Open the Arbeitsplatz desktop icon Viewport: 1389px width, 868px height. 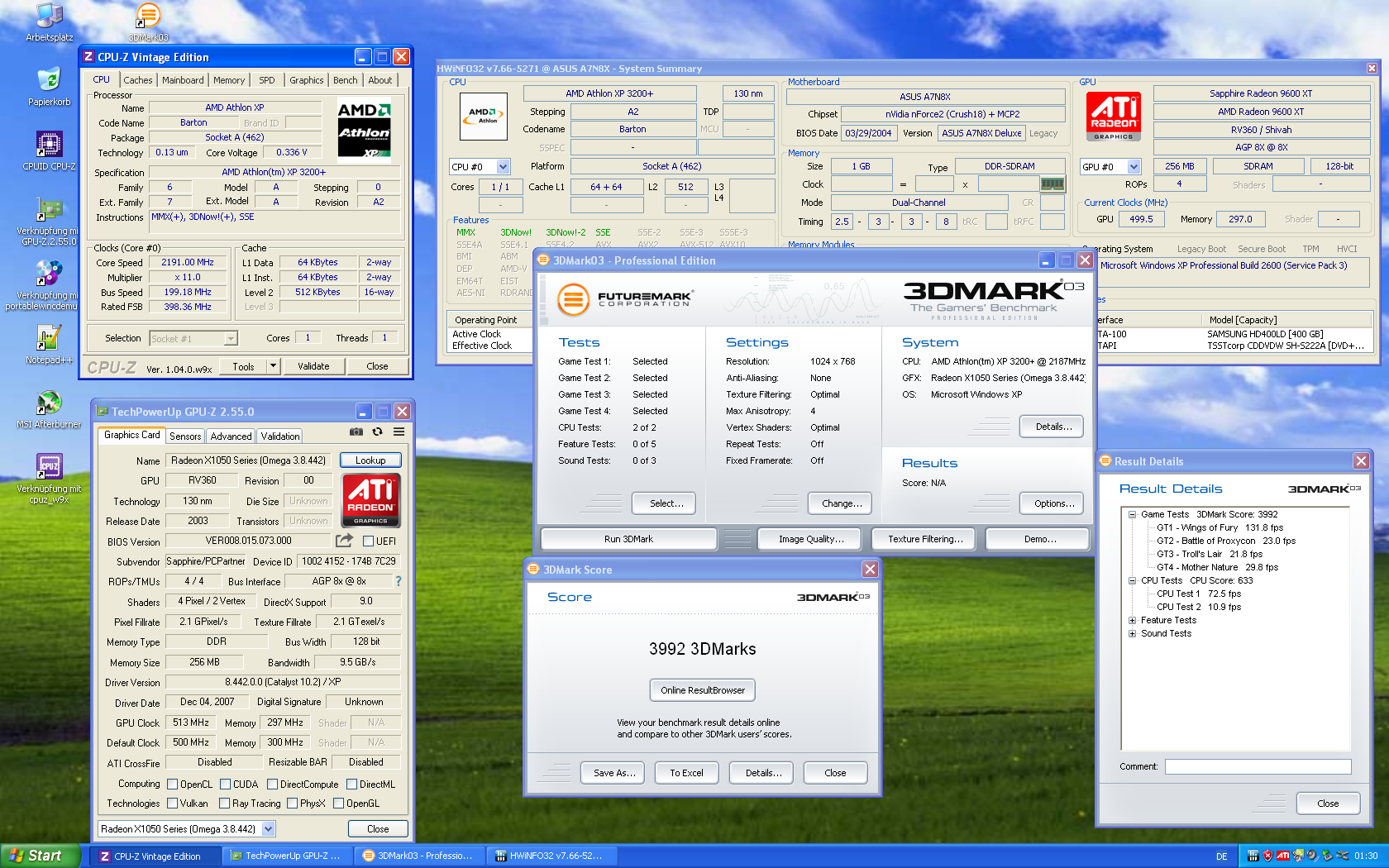point(50,22)
